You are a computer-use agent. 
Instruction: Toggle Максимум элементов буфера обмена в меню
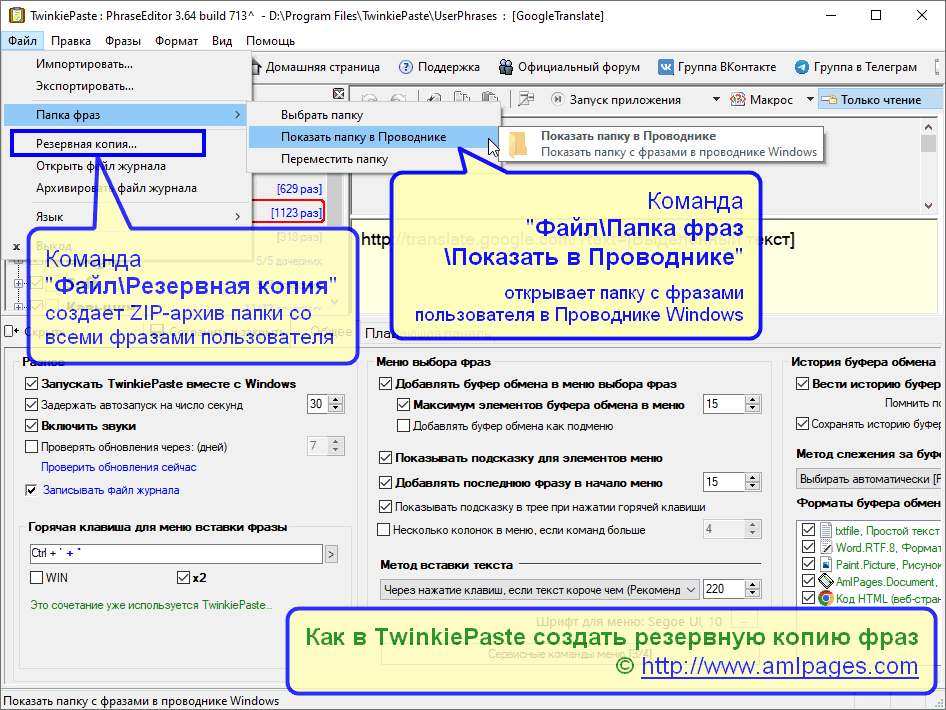404,405
